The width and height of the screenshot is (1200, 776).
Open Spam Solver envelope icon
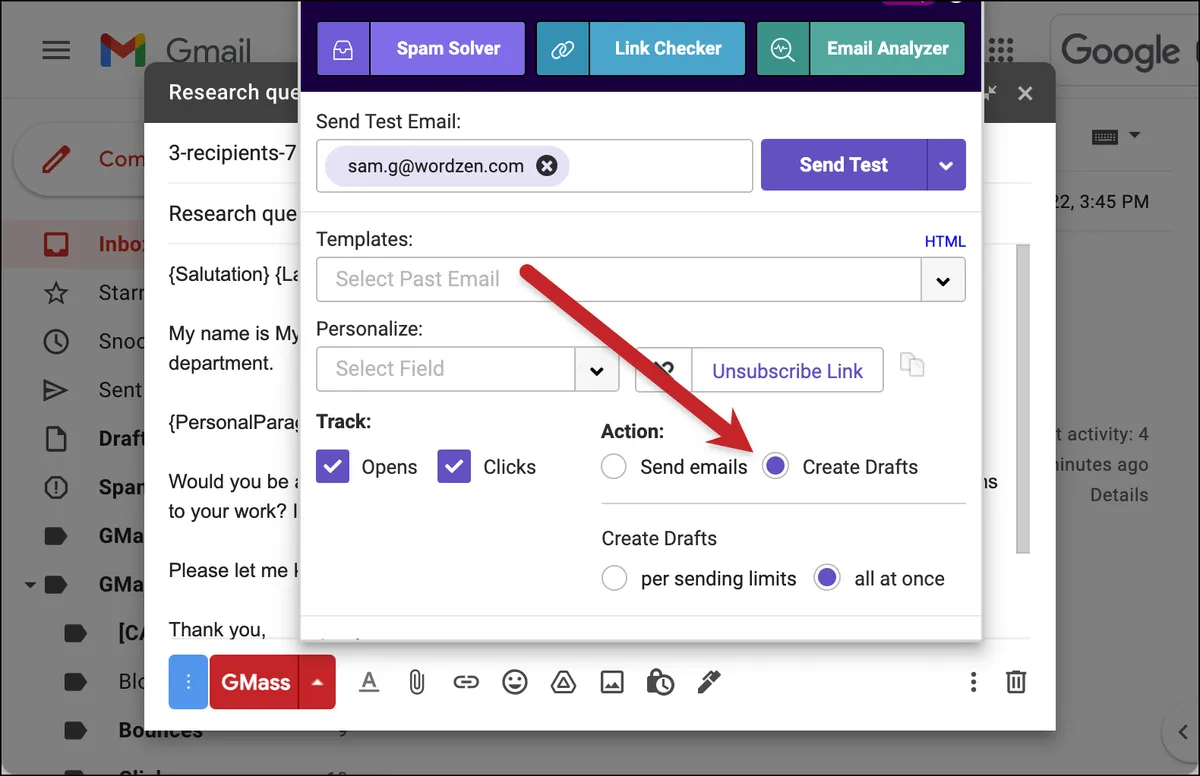click(x=343, y=48)
